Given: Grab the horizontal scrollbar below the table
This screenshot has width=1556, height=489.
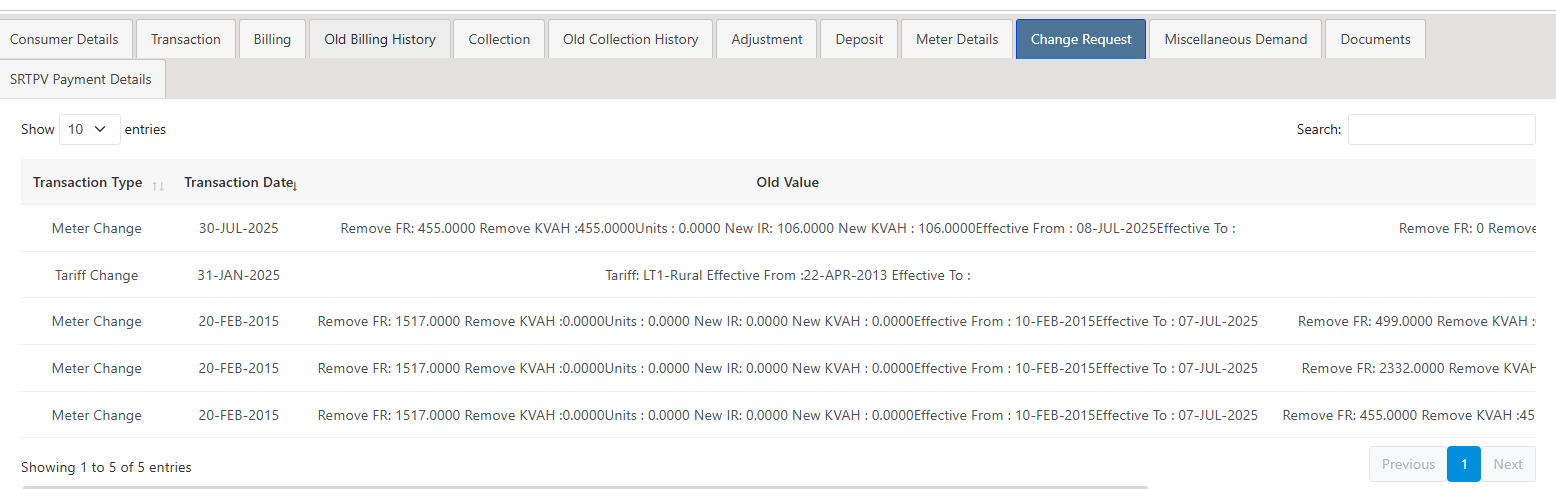Looking at the screenshot, I should click(585, 486).
